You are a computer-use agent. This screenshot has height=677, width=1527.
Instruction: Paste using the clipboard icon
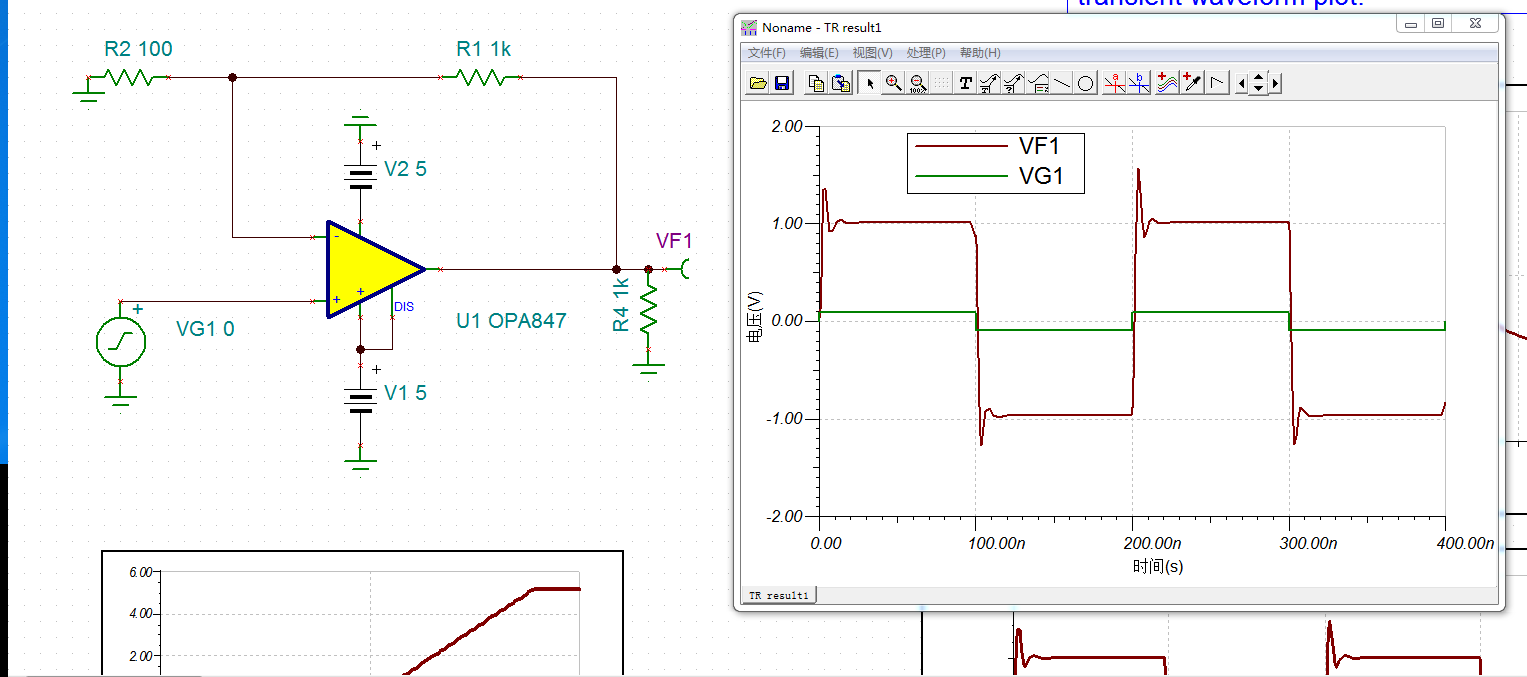click(x=841, y=83)
